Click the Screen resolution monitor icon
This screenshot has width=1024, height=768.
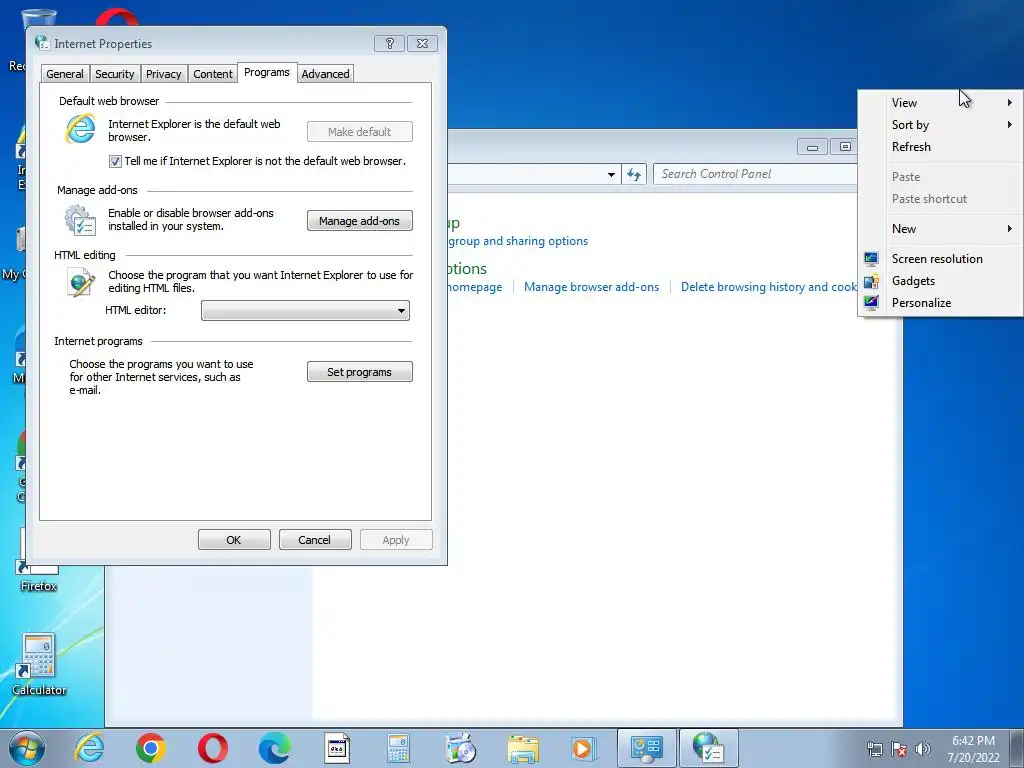[871, 259]
